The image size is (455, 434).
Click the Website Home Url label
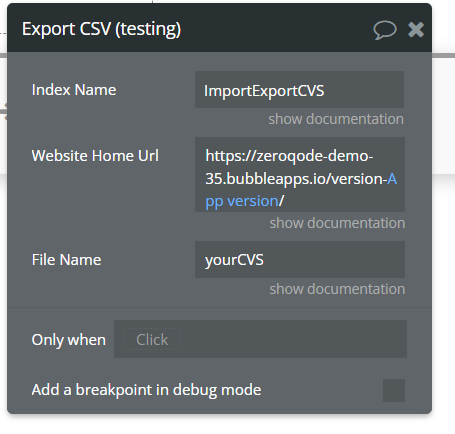pyautogui.click(x=95, y=156)
